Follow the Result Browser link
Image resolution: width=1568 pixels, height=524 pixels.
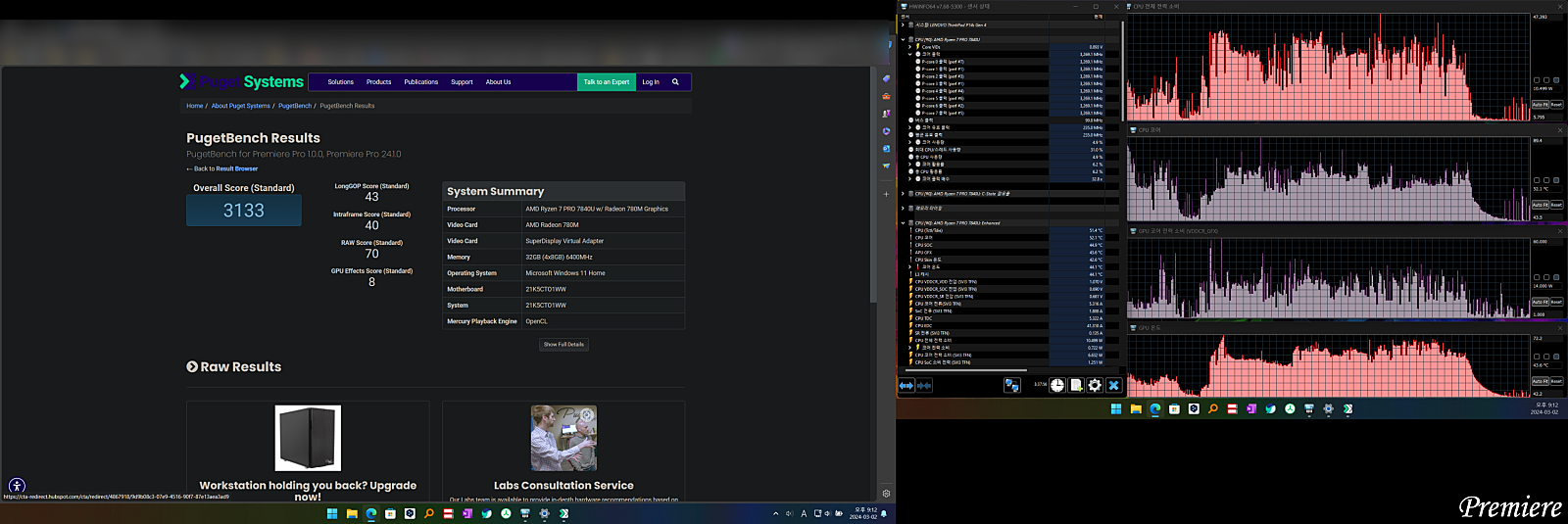click(237, 168)
